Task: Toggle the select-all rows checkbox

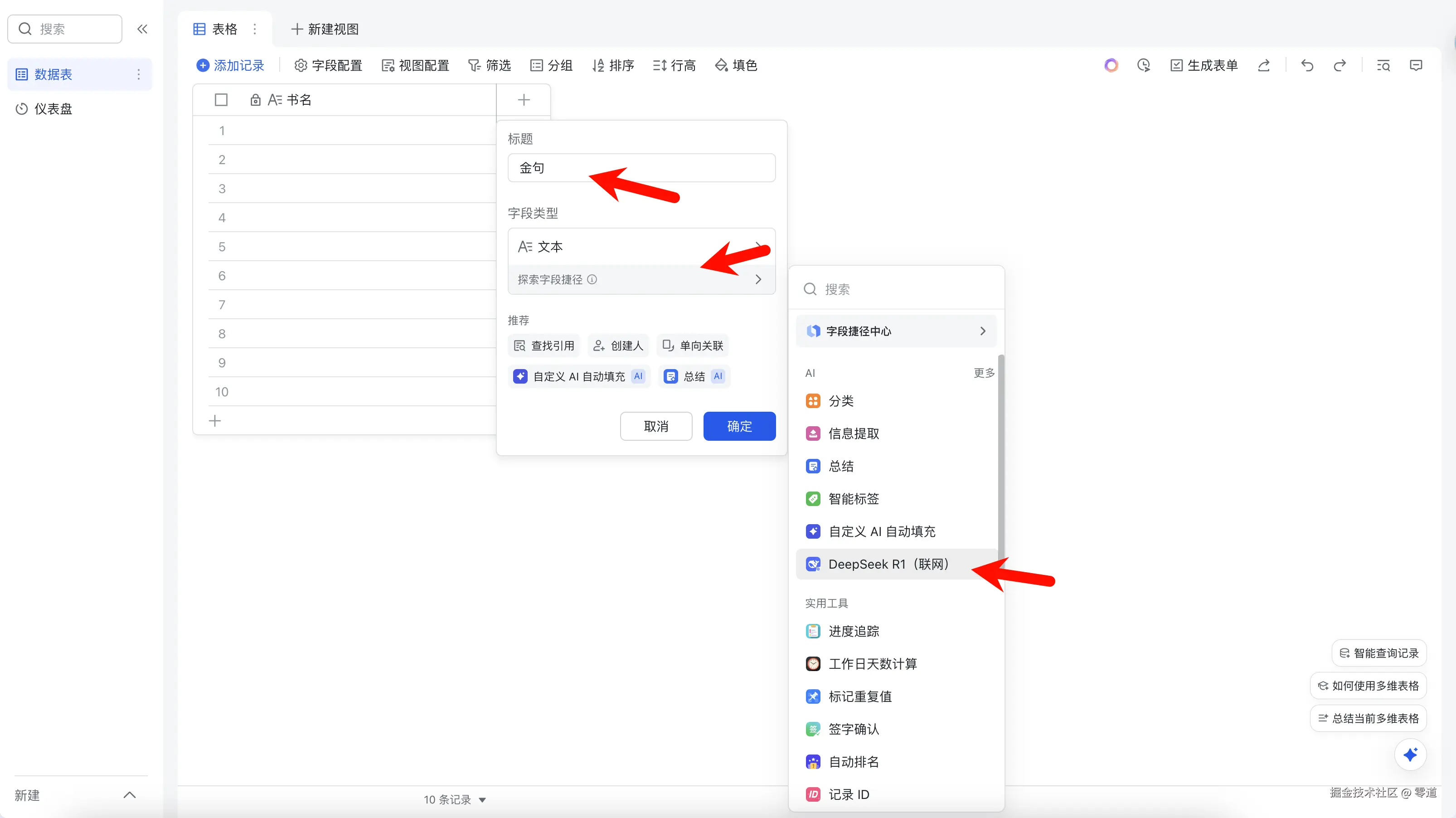Action: (221, 100)
